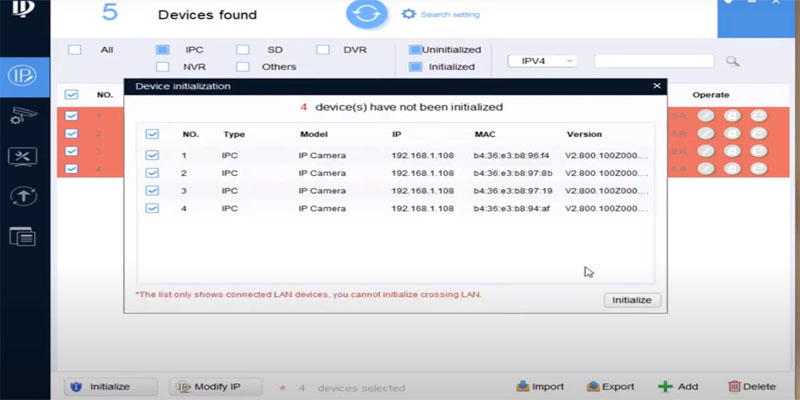800x400 pixels.
Task: Enable the DVR filter checkbox
Action: pyautogui.click(x=323, y=49)
